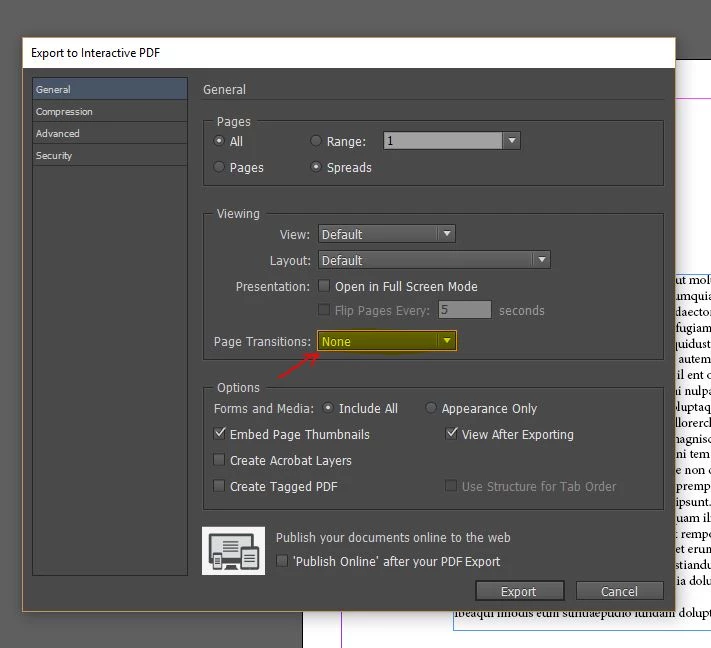Open the Security settings category
711x648 pixels.
[110, 155]
